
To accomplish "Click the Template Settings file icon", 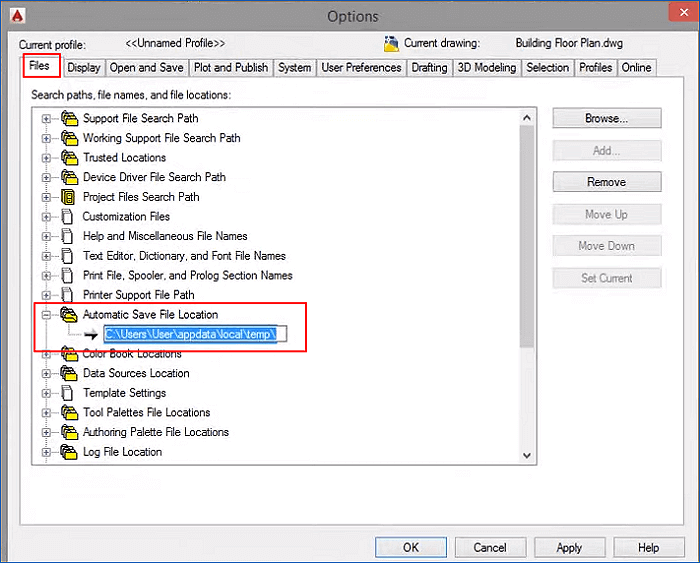I will pyautogui.click(x=68, y=393).
